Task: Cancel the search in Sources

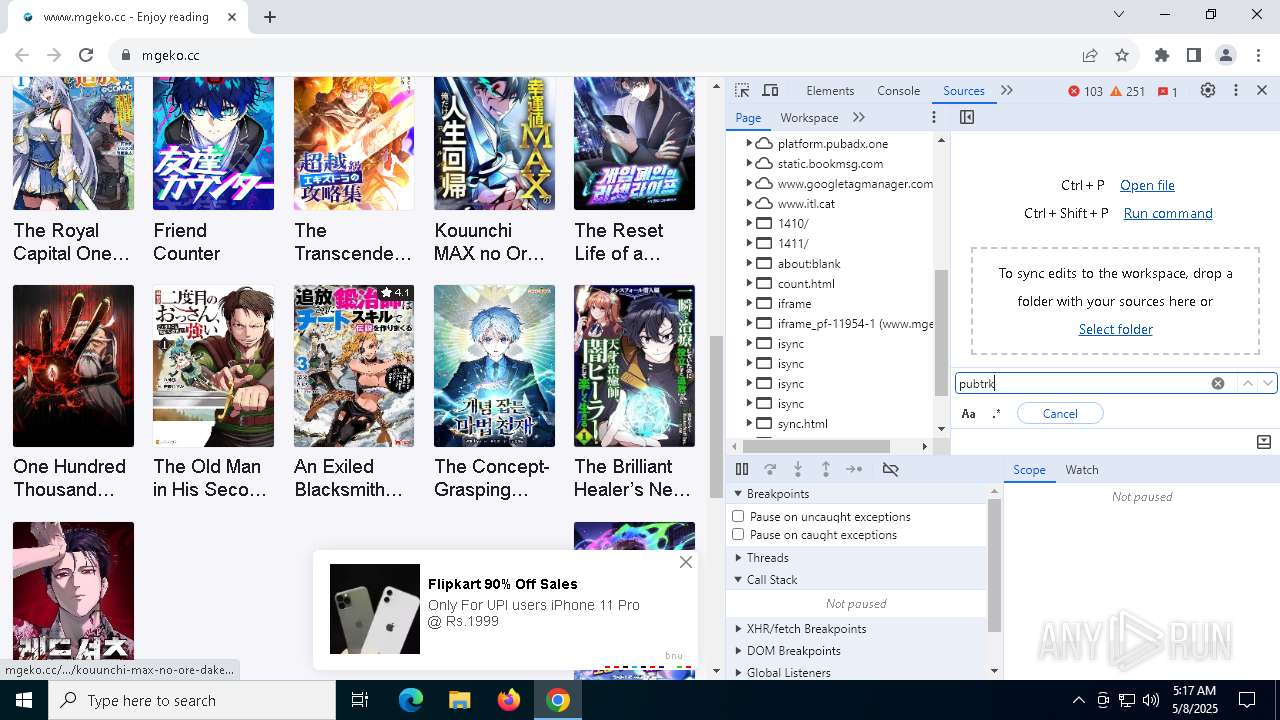Action: pos(1060,413)
